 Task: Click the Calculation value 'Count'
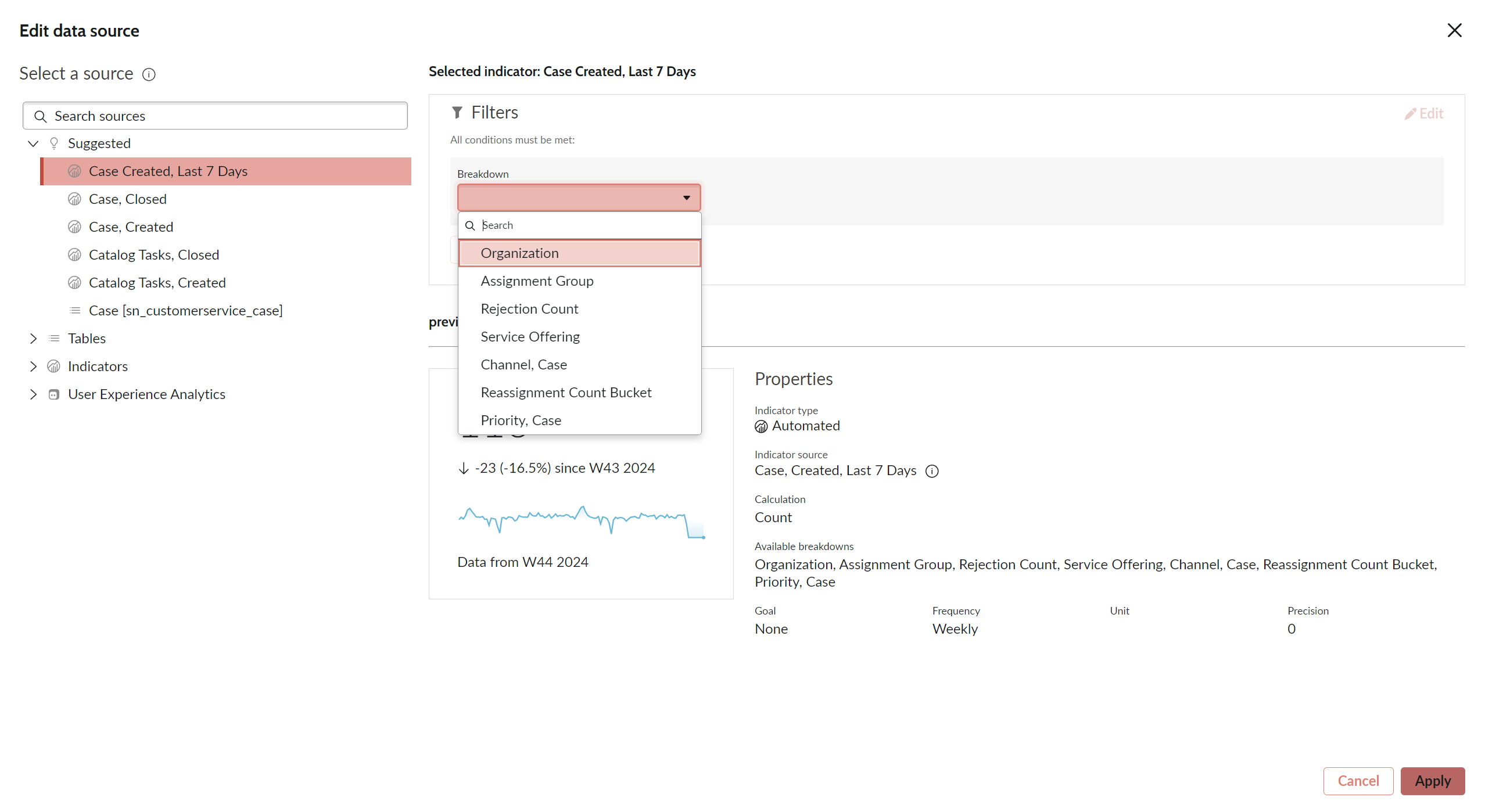click(773, 518)
